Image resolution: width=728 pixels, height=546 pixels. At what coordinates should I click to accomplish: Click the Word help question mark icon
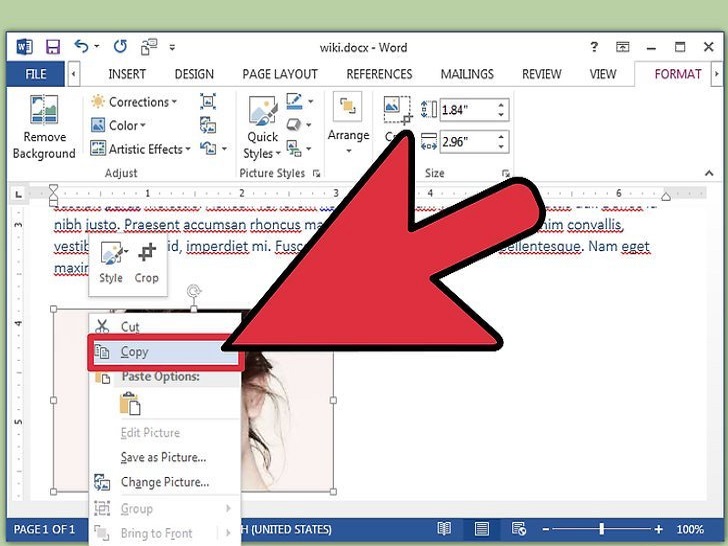pyautogui.click(x=595, y=47)
